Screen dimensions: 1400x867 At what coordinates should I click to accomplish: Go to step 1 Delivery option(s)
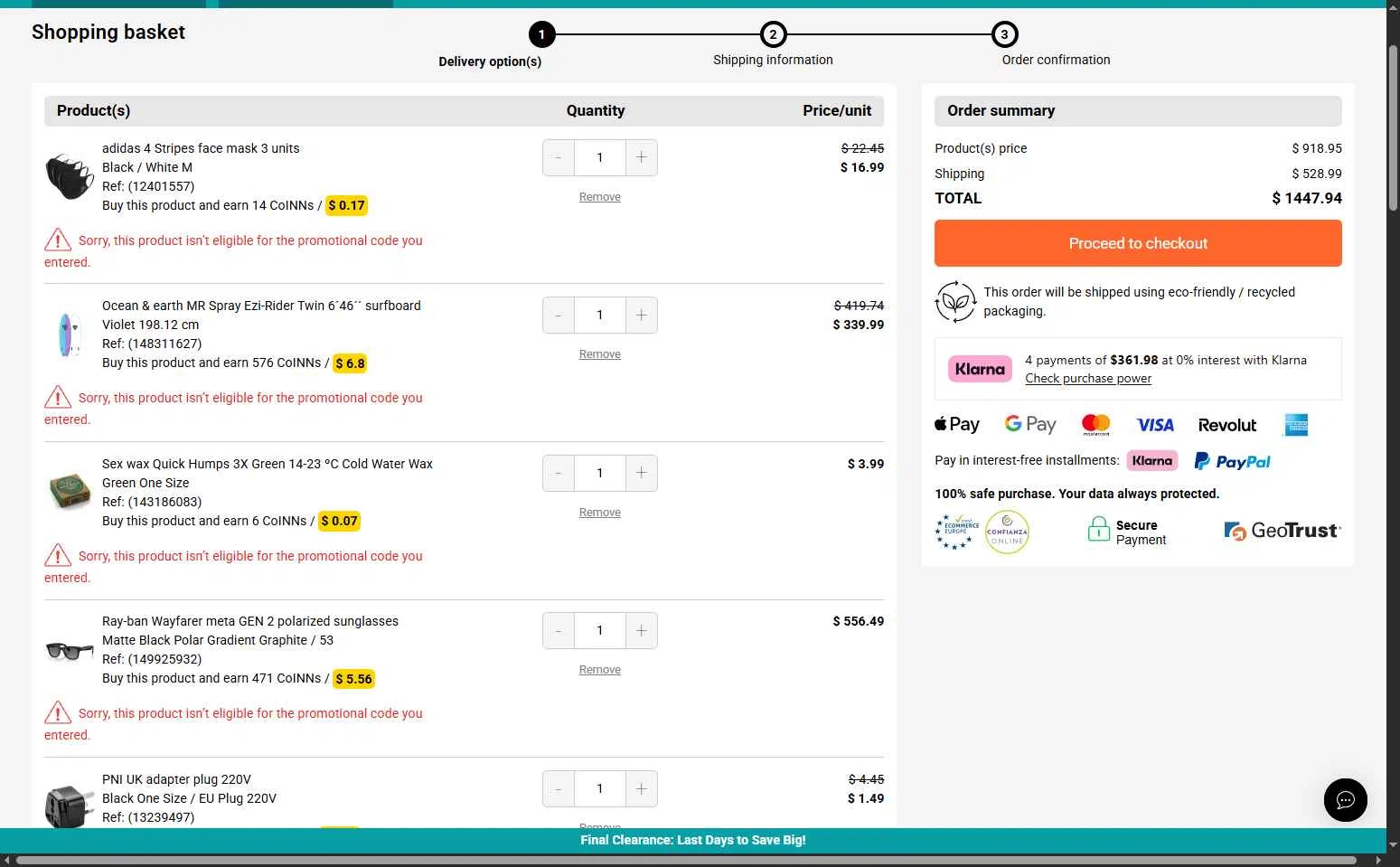[x=541, y=35]
